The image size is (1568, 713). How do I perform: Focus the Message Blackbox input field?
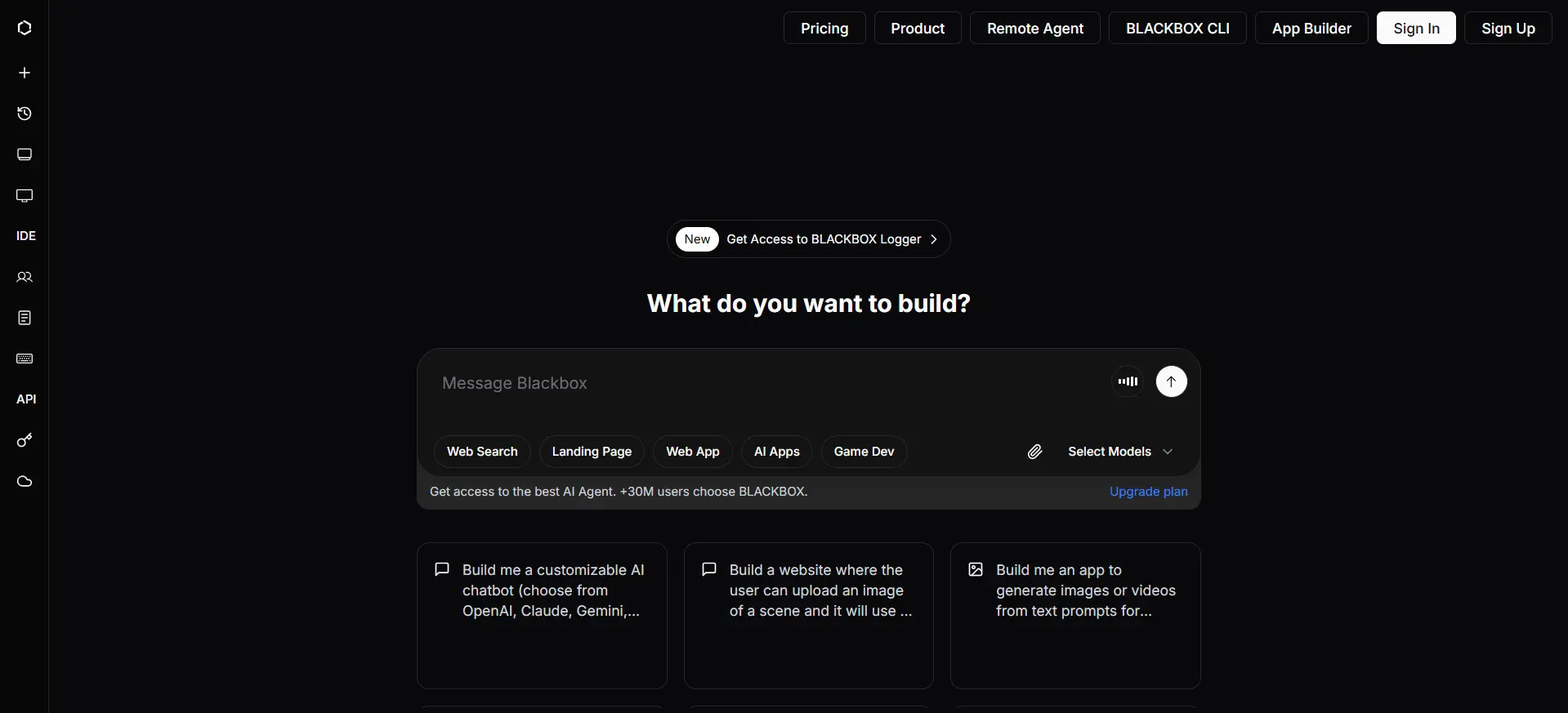(768, 383)
